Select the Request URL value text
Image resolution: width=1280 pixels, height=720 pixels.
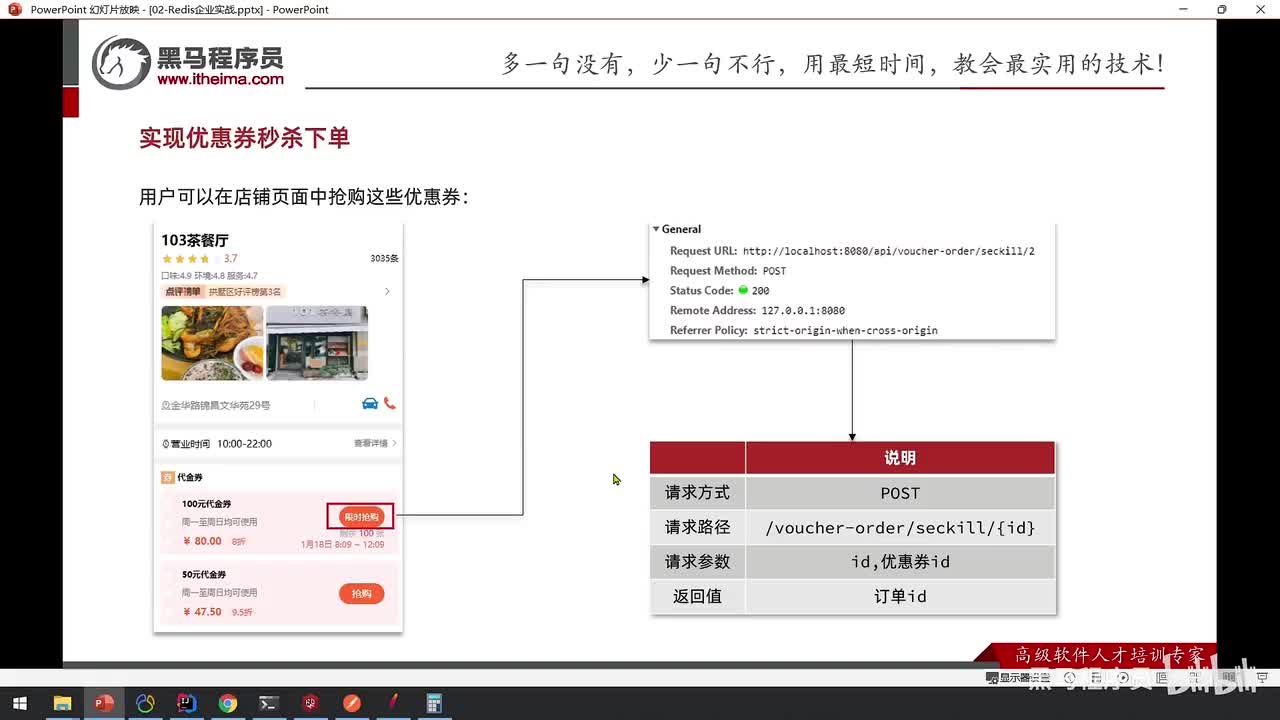click(x=888, y=251)
